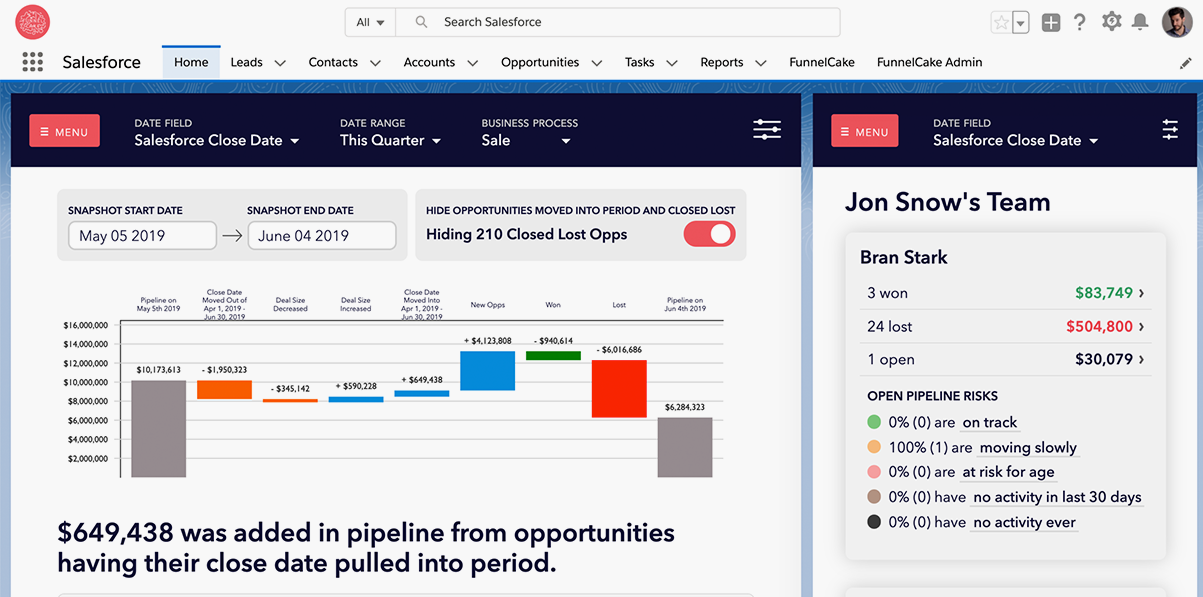Viewport: 1203px width, 597px height.
Task: Go to the Home tab
Action: (x=191, y=62)
